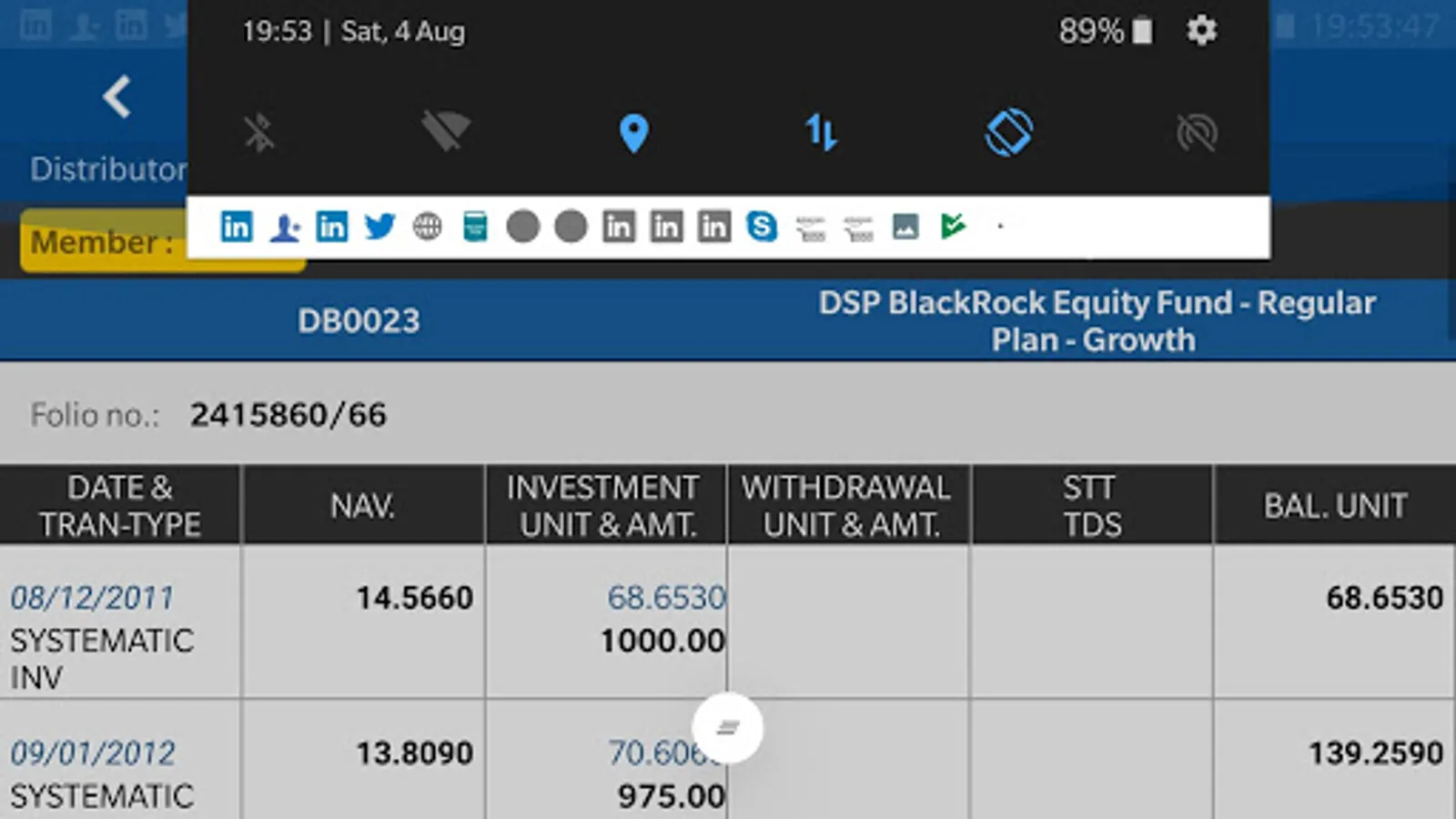Select investment amount 1000.00

(662, 641)
